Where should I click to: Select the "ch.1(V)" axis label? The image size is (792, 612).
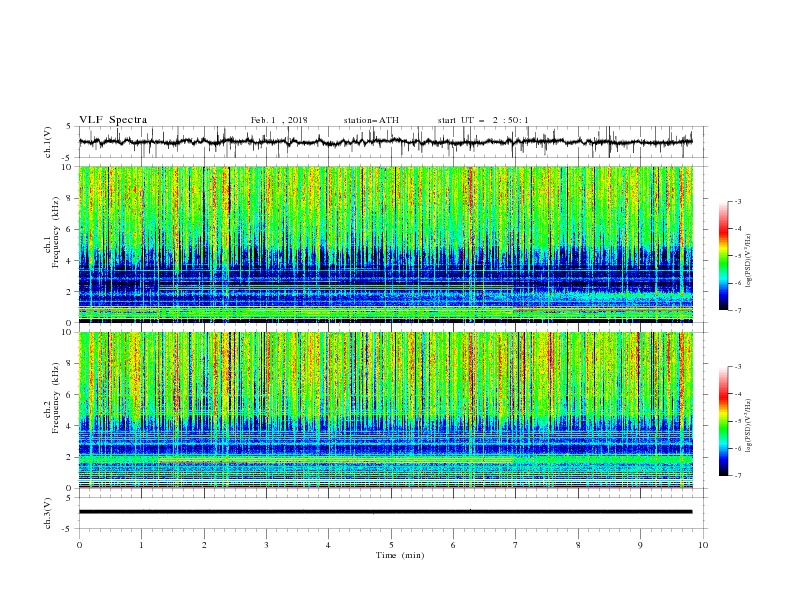[x=48, y=142]
